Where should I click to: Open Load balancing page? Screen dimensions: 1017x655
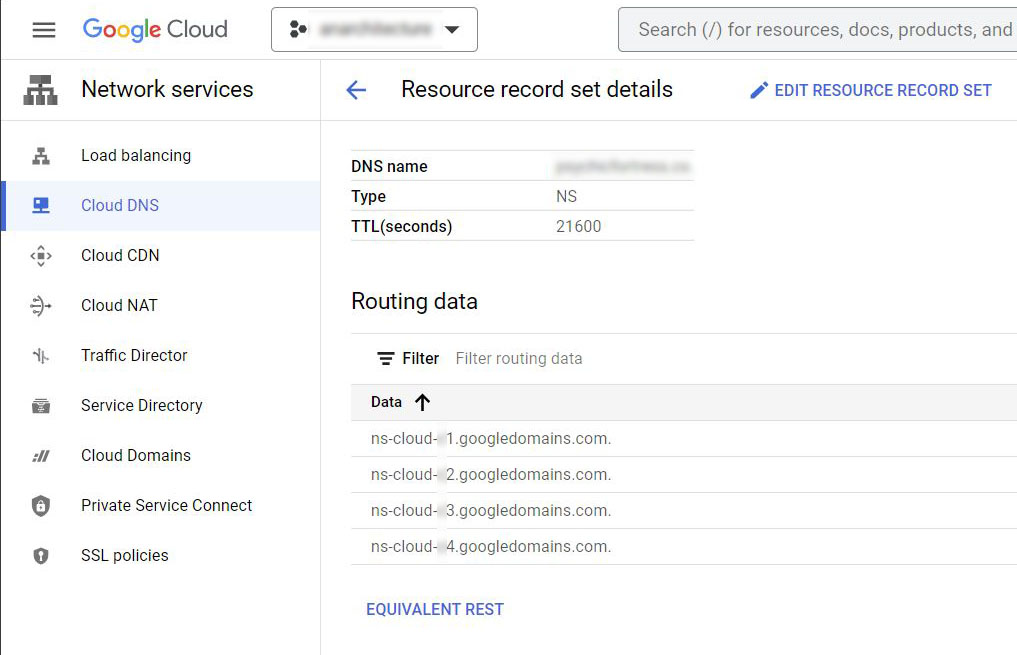coord(136,156)
